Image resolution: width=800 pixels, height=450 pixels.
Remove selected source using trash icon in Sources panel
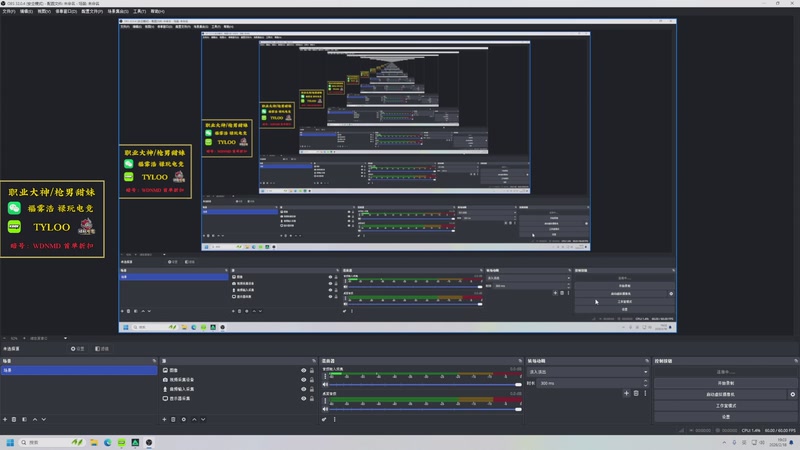click(173, 419)
